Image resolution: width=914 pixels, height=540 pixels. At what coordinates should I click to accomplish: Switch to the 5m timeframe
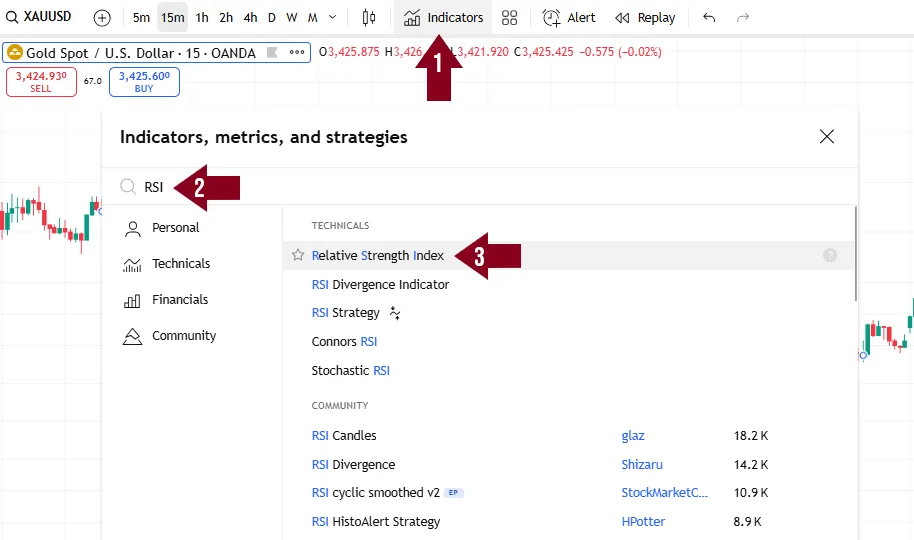141,17
